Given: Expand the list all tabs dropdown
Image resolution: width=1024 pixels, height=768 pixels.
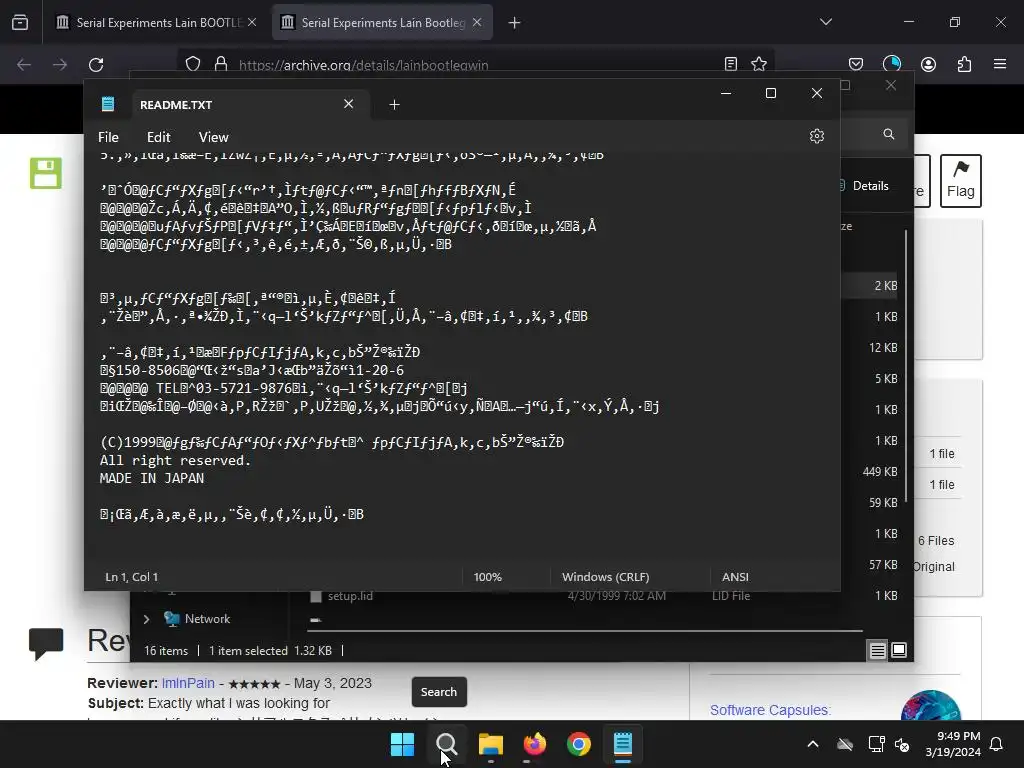Looking at the screenshot, I should pyautogui.click(x=826, y=22).
